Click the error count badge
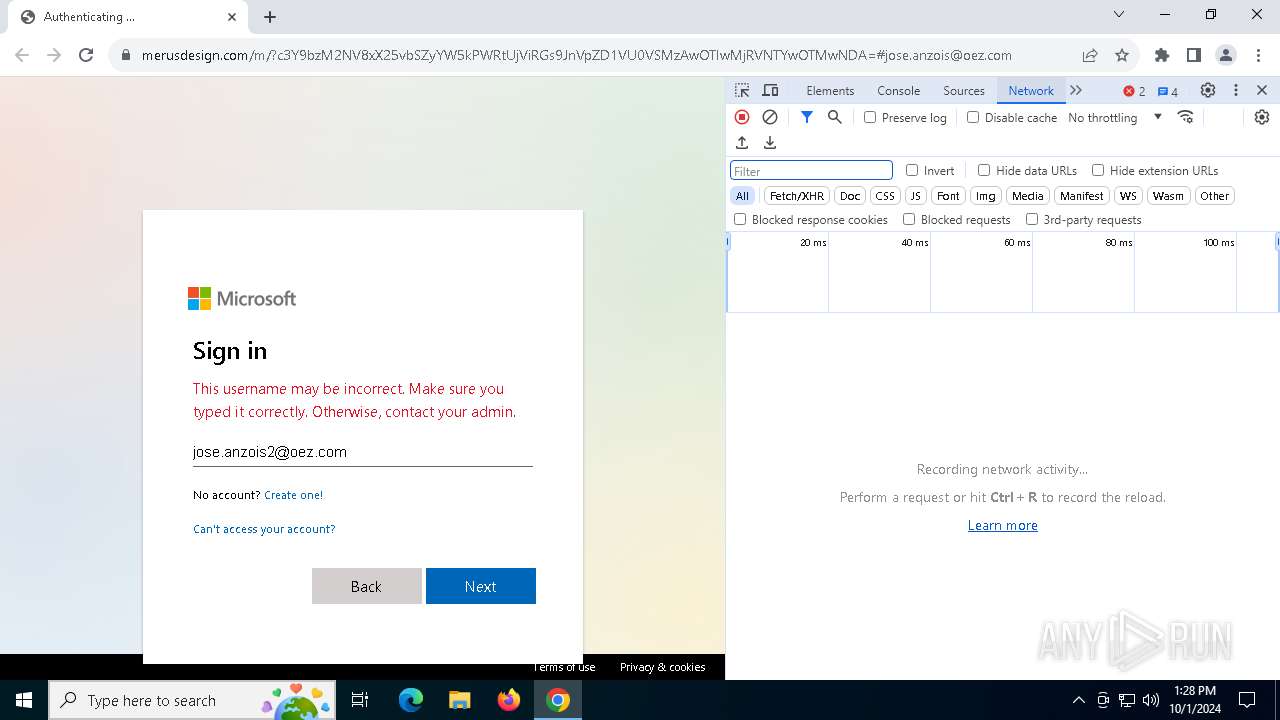This screenshot has width=1280, height=720. pos(1134,91)
